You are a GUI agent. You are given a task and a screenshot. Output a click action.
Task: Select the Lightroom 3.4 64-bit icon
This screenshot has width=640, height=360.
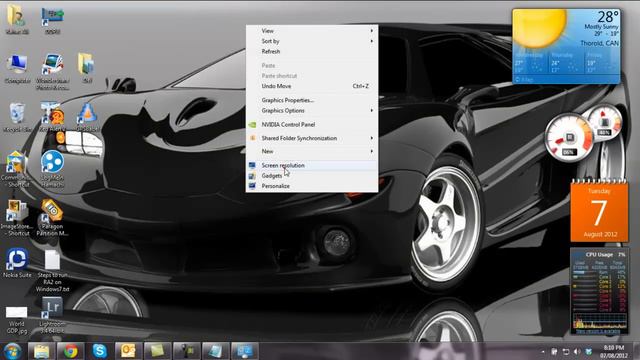tap(52, 315)
